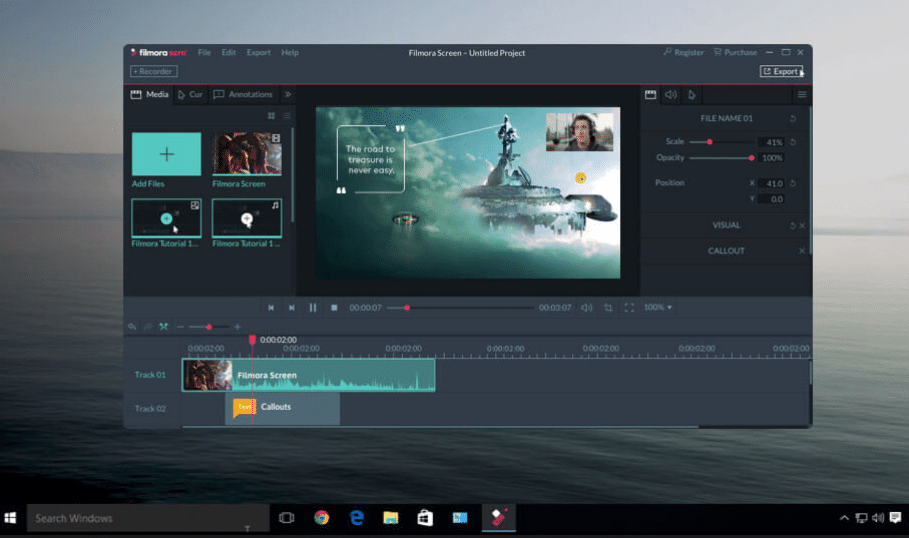Image resolution: width=909 pixels, height=538 pixels.
Task: Click the Position X value field
Action: pos(772,183)
